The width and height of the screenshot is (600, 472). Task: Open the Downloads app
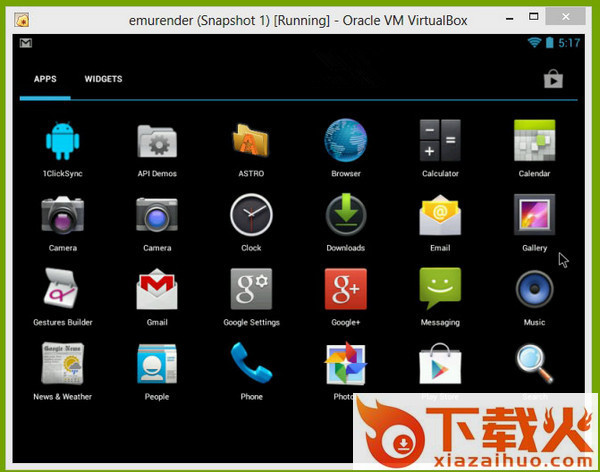pyautogui.click(x=346, y=215)
